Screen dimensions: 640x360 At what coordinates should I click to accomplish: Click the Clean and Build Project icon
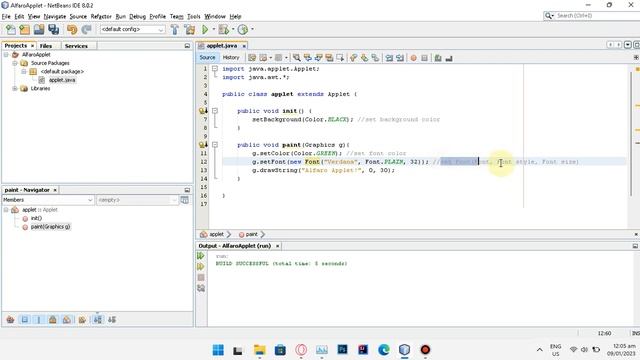pos(189,29)
